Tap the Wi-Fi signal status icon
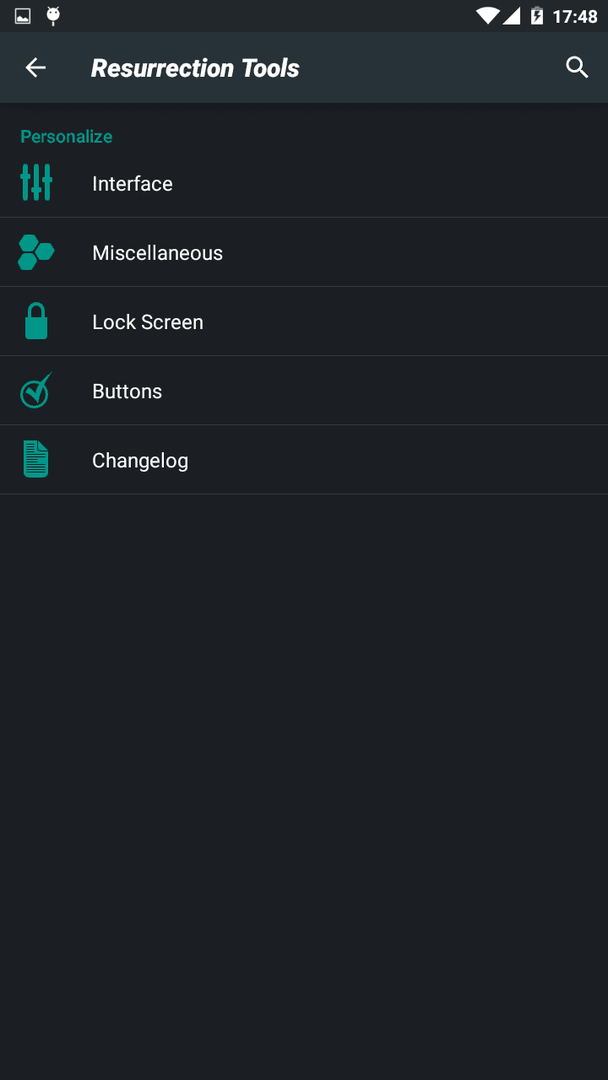608x1080 pixels. pos(488,16)
